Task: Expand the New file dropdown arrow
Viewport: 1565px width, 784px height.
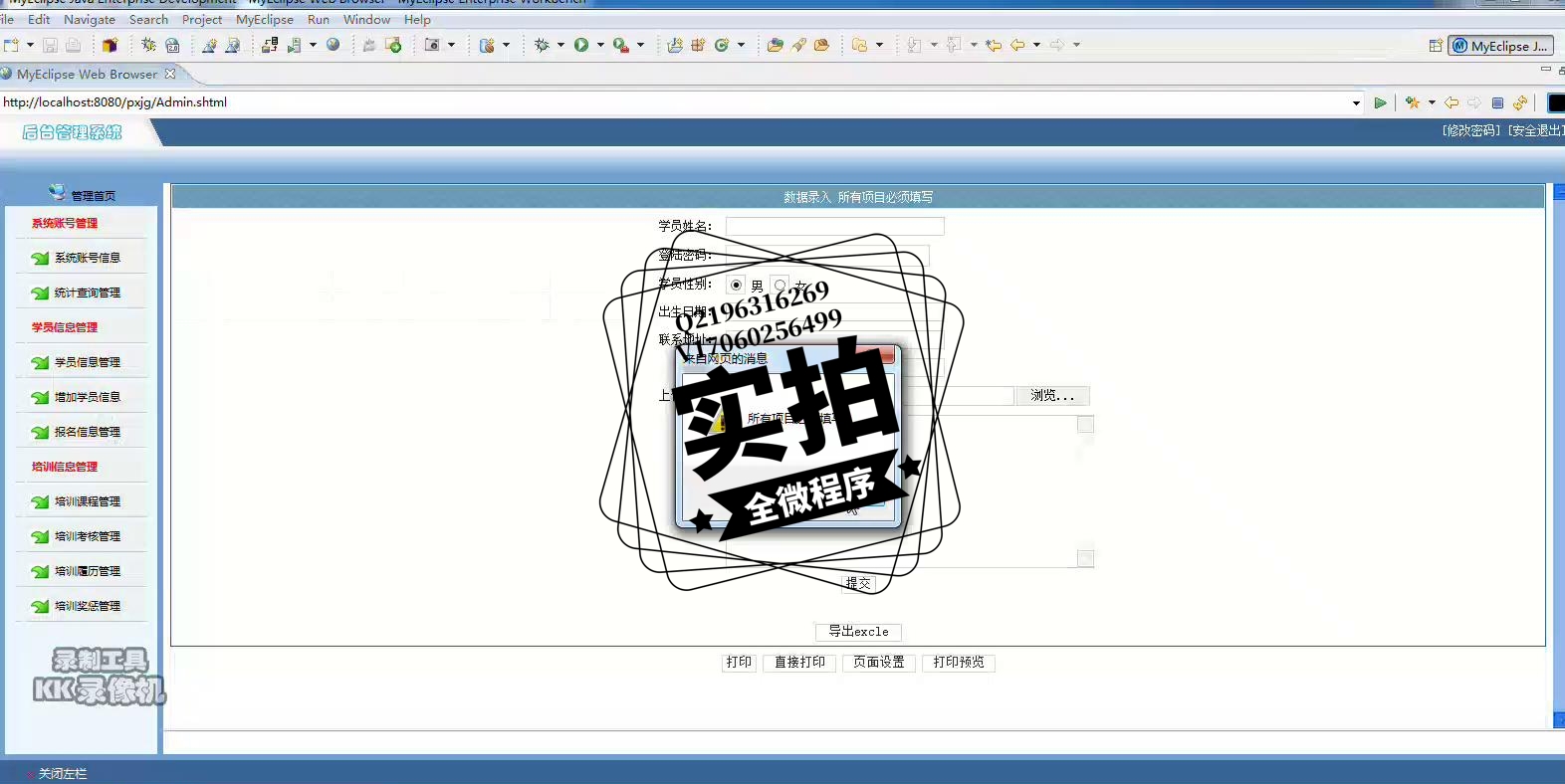Action: [30, 45]
